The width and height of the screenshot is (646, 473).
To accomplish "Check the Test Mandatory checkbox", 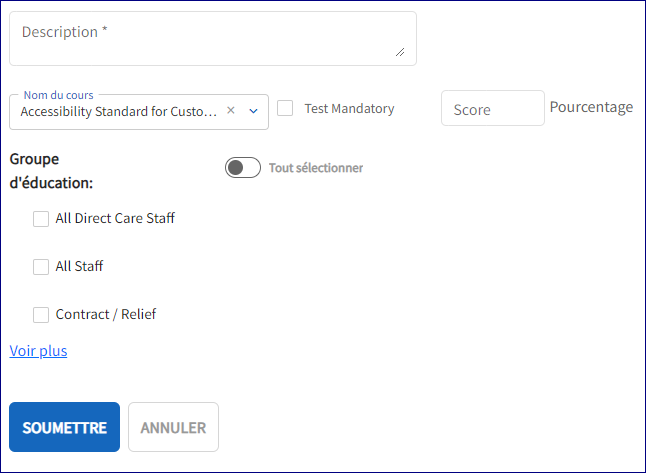I will [285, 108].
